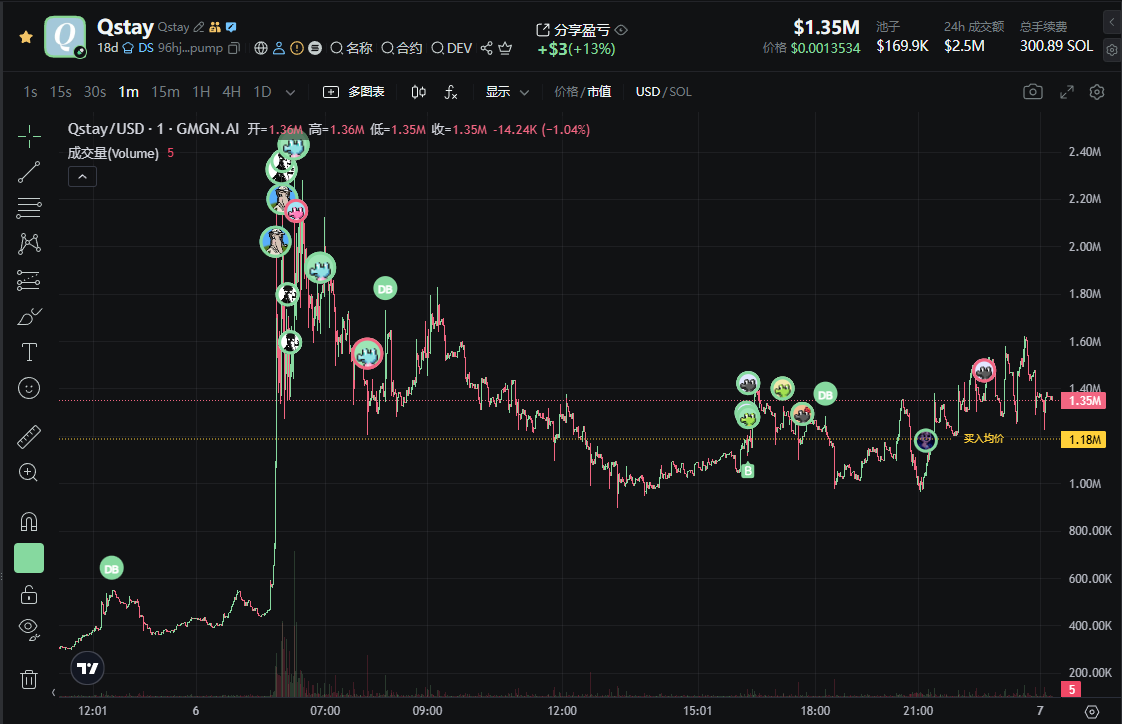The height and width of the screenshot is (724, 1122).
Task: Click the green color swatch in sidebar
Action: click(29, 558)
